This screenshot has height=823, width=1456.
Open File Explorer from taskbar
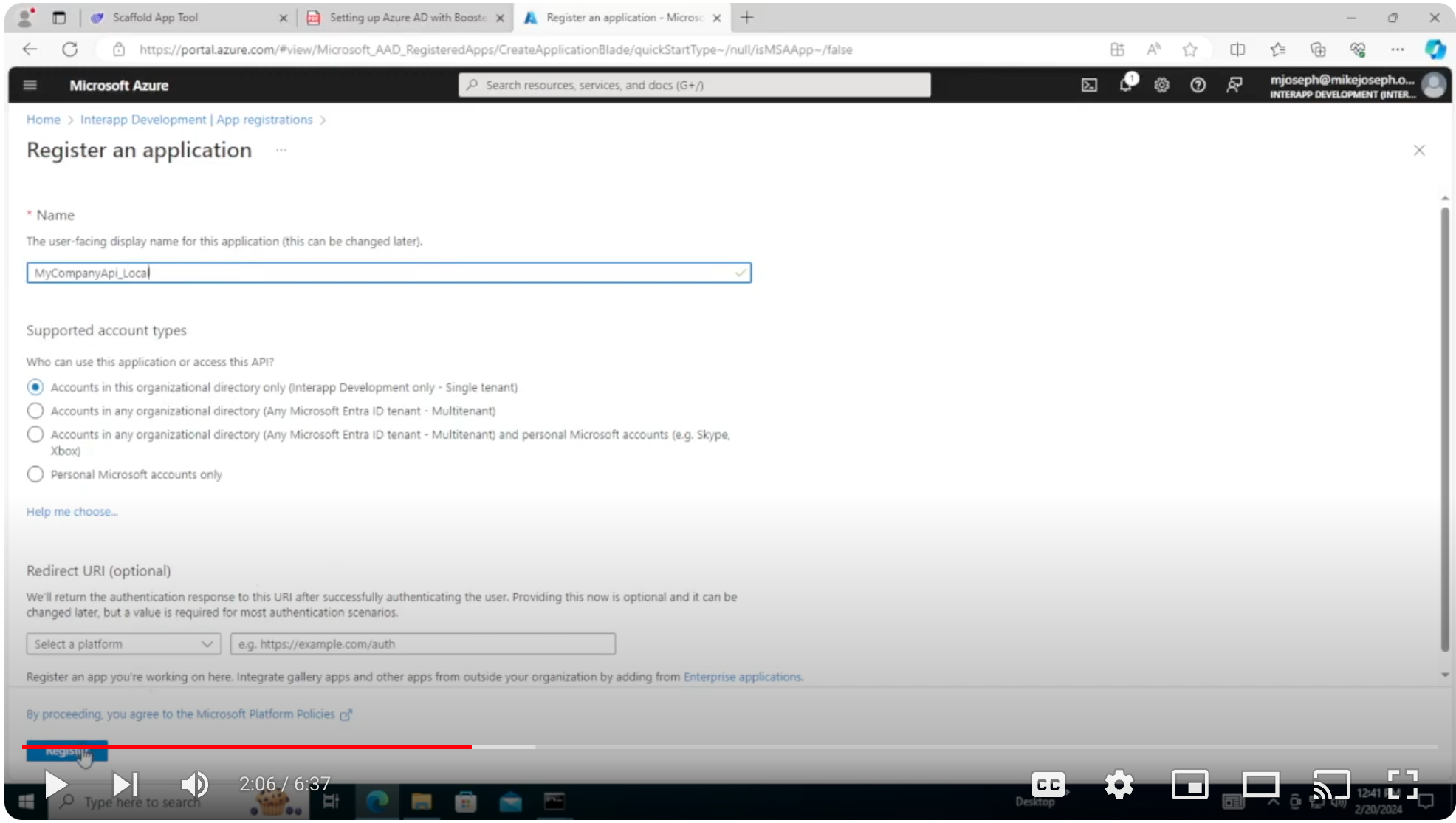422,802
